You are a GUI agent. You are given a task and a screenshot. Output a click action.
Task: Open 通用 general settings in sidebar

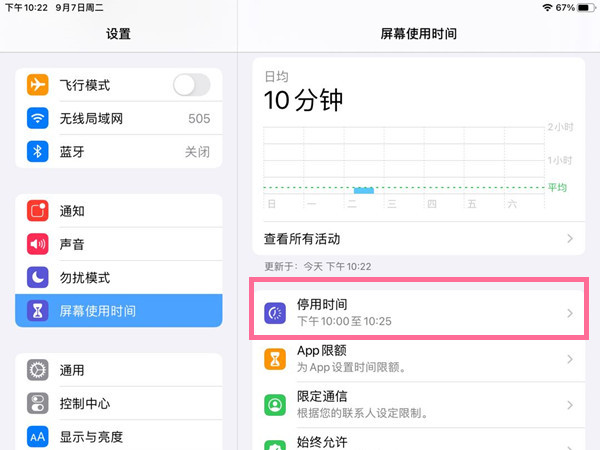point(118,370)
